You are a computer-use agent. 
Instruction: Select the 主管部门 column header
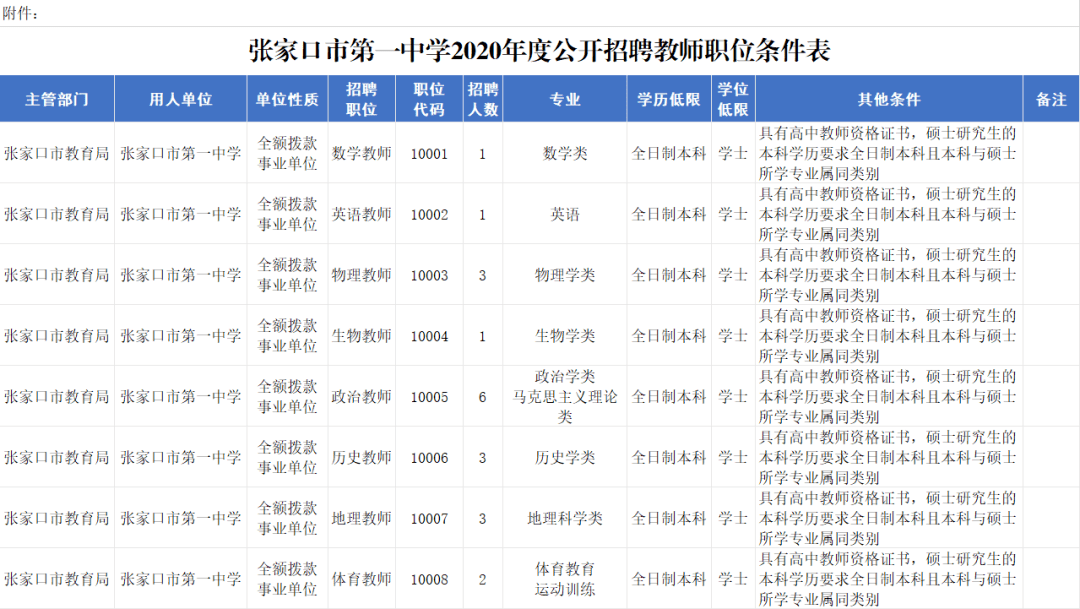pos(57,99)
